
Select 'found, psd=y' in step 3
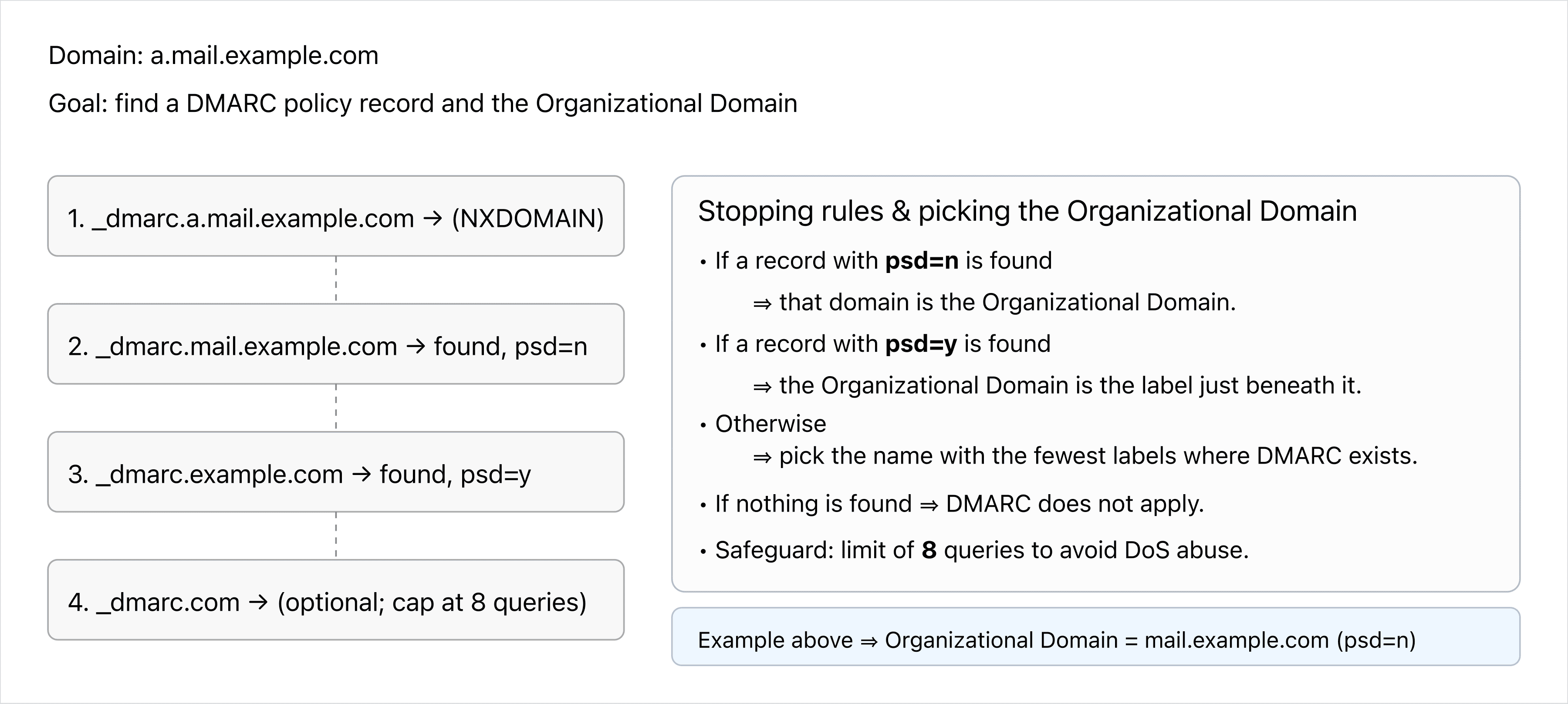(455, 474)
